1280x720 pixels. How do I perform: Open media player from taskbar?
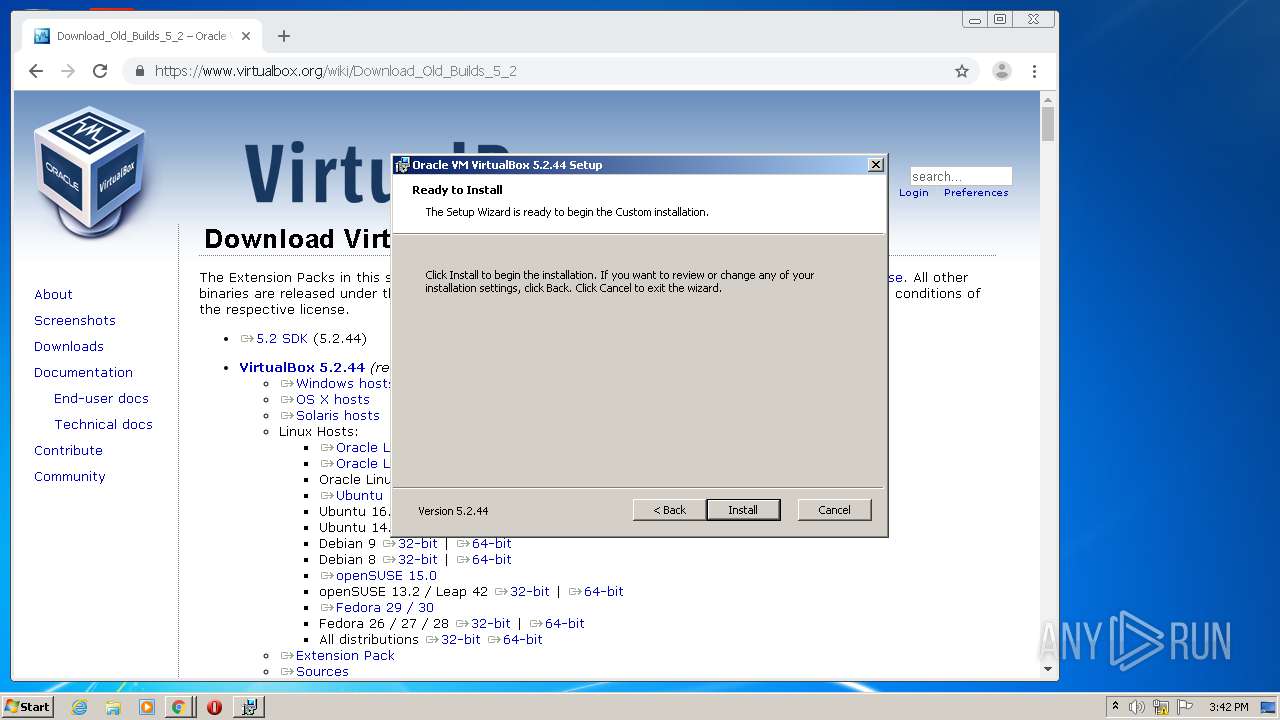point(147,707)
